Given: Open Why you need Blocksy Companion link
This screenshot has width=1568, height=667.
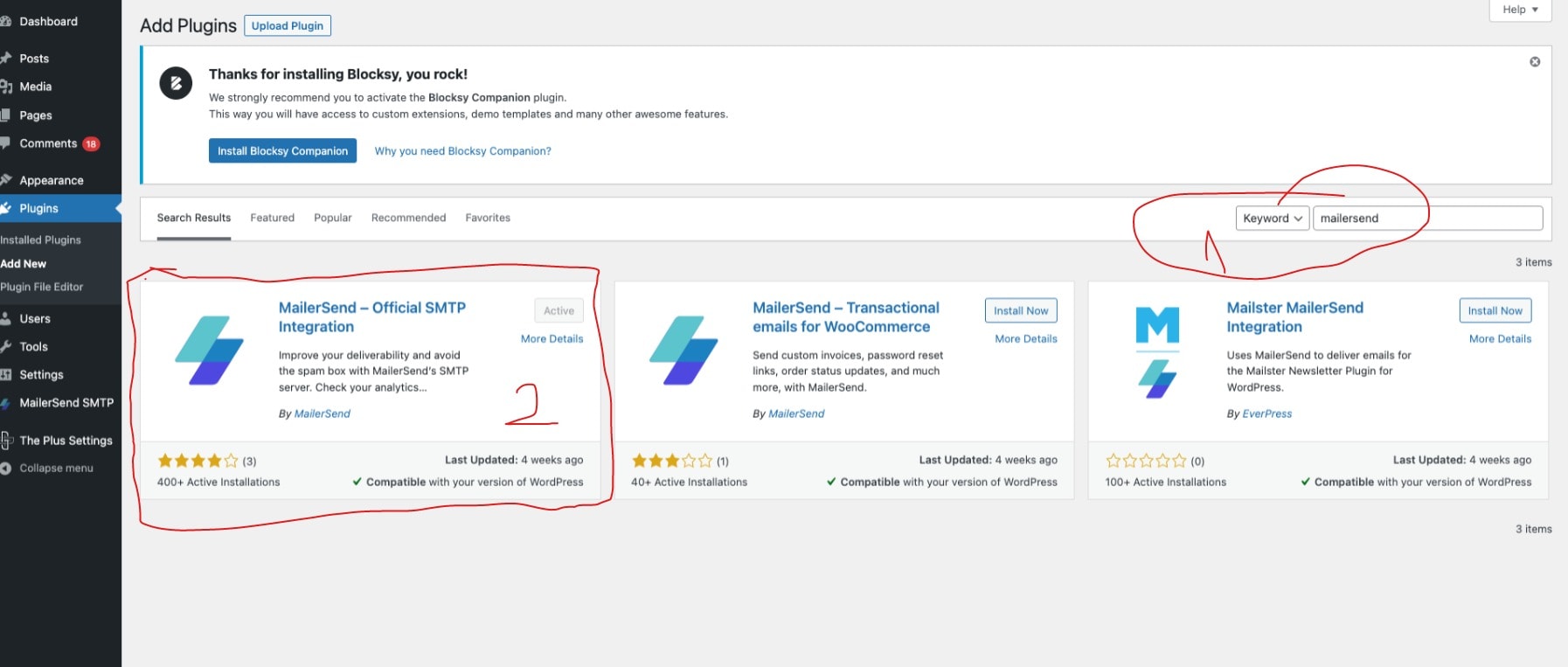Looking at the screenshot, I should [462, 151].
